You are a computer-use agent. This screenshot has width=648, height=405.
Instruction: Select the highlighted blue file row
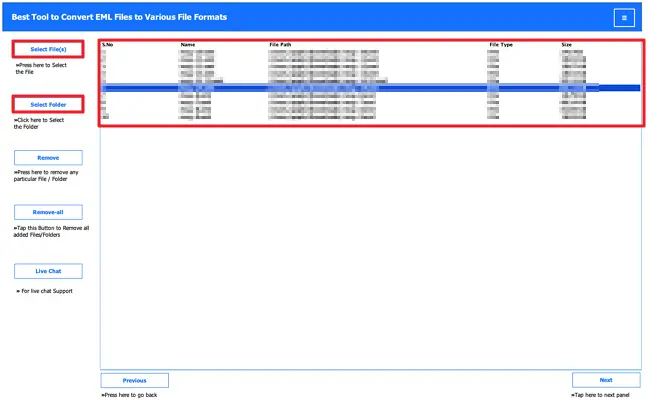(x=371, y=88)
